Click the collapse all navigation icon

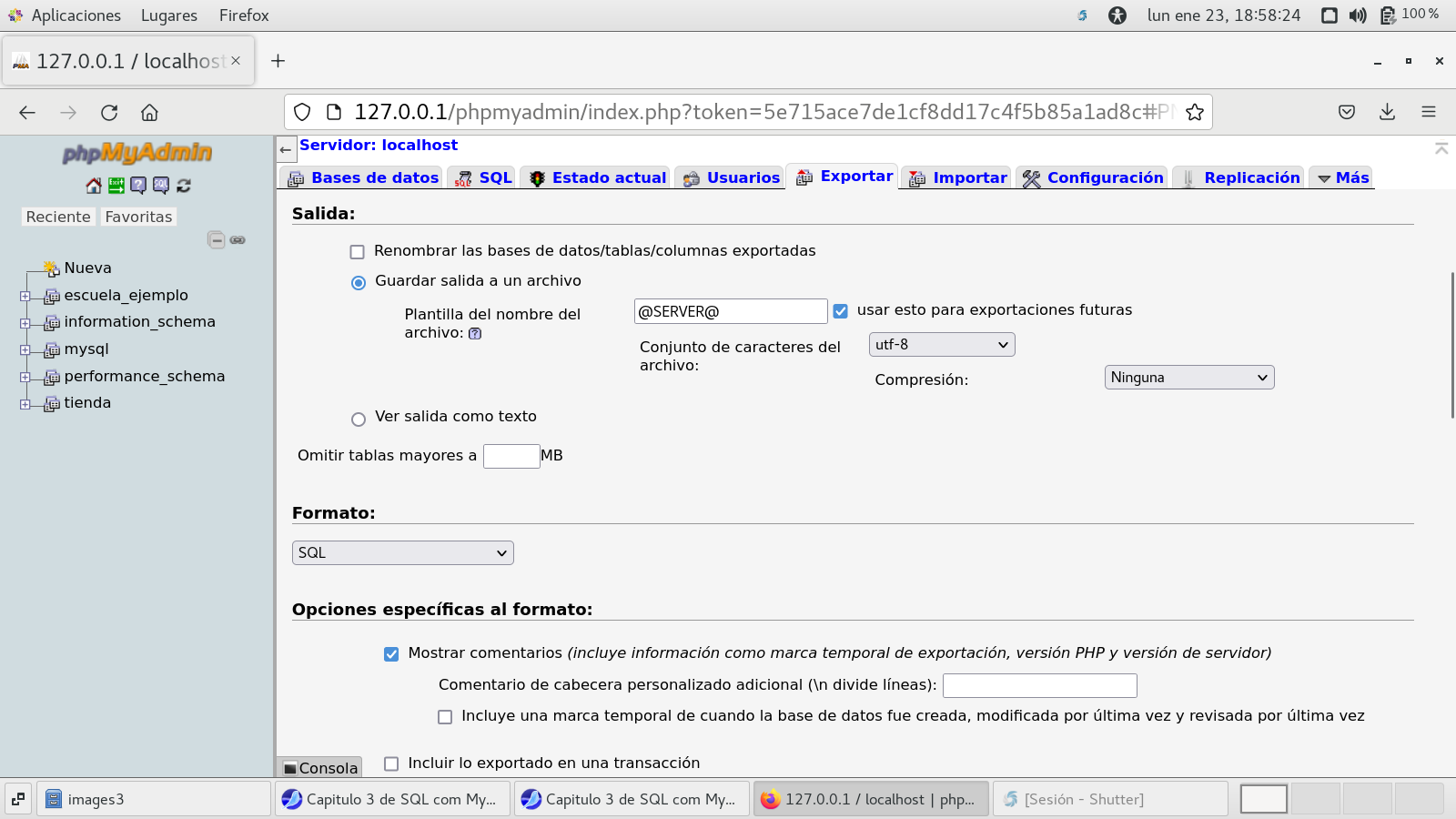pyautogui.click(x=216, y=240)
